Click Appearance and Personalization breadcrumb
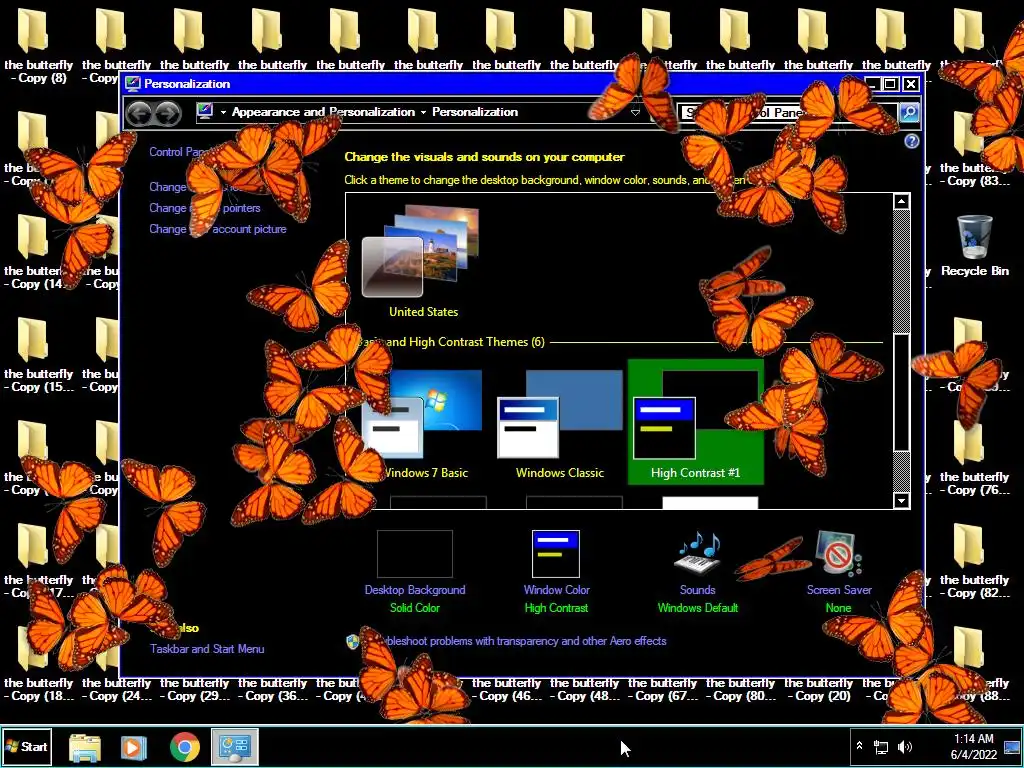The height and width of the screenshot is (768, 1024). coord(323,112)
